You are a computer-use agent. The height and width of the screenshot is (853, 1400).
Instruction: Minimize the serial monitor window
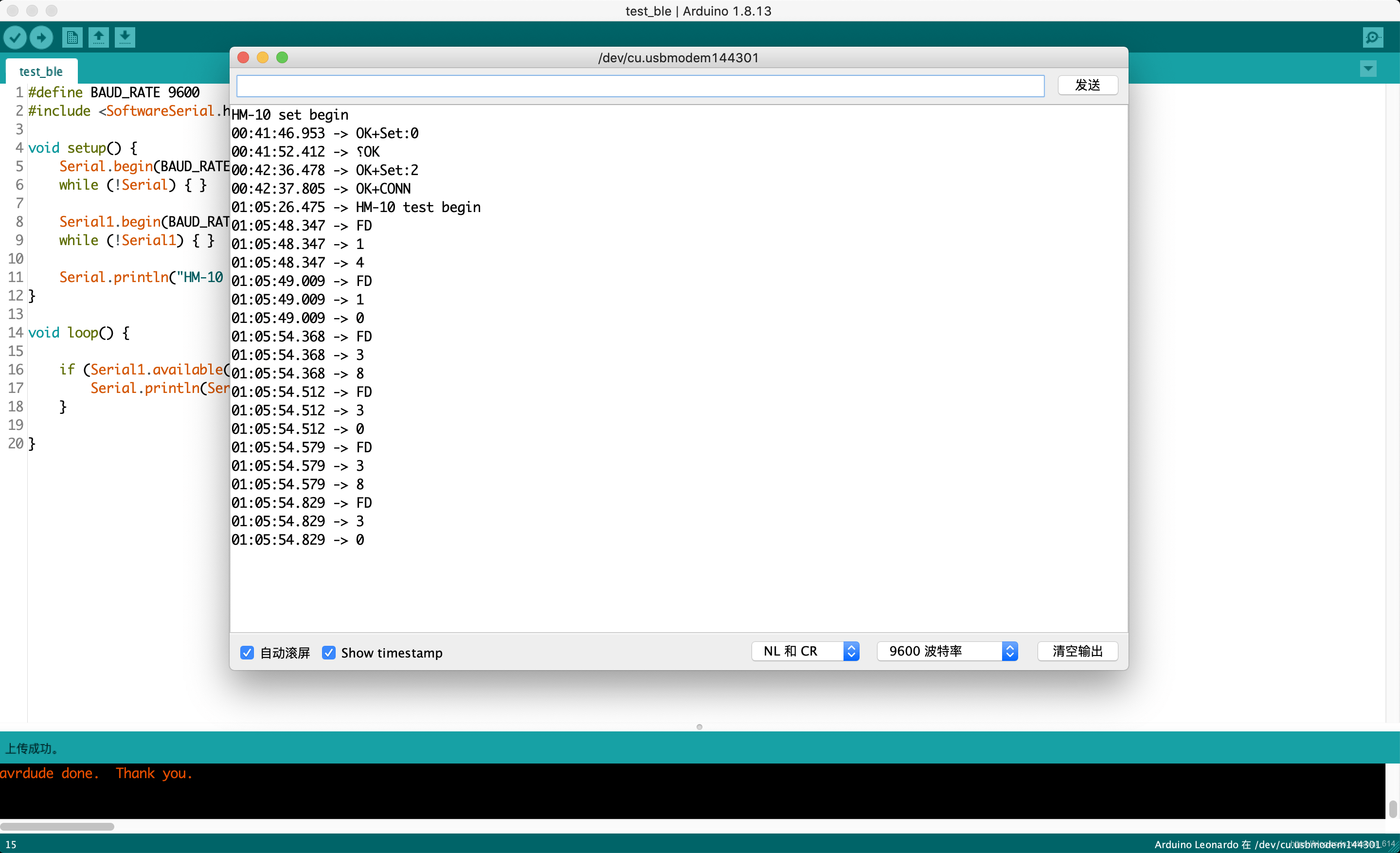tap(263, 57)
